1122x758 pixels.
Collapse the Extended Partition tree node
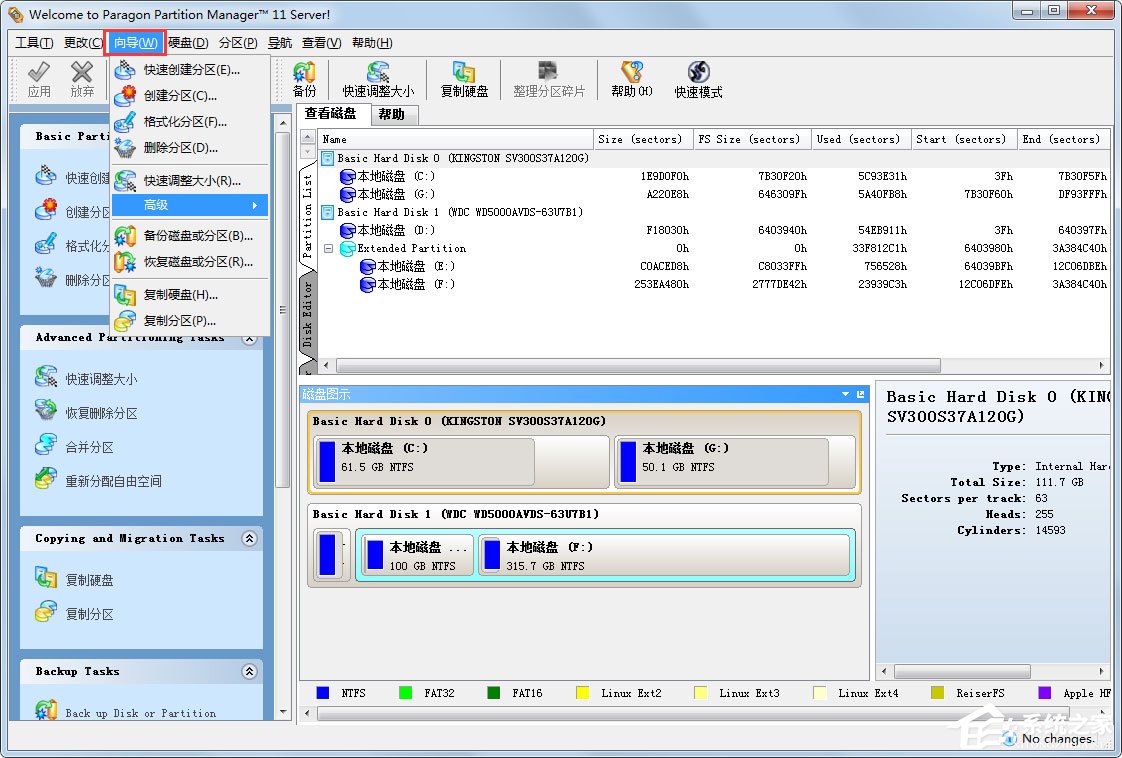[x=328, y=248]
